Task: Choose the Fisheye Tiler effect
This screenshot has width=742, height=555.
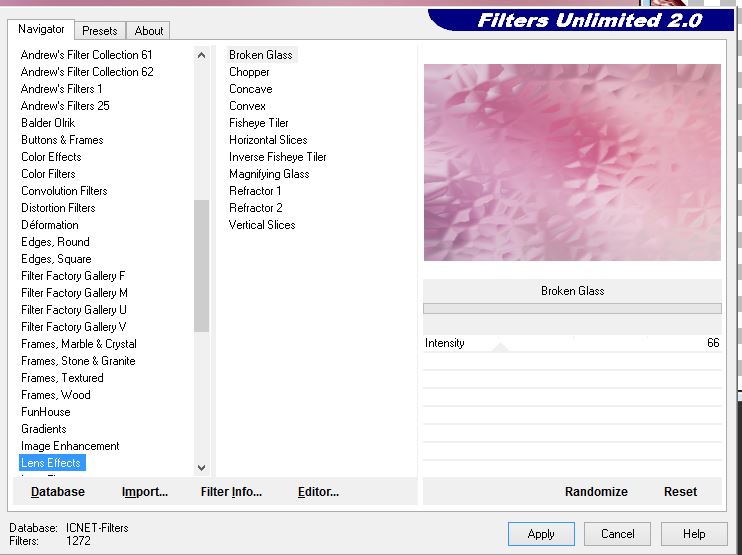Action: point(258,123)
